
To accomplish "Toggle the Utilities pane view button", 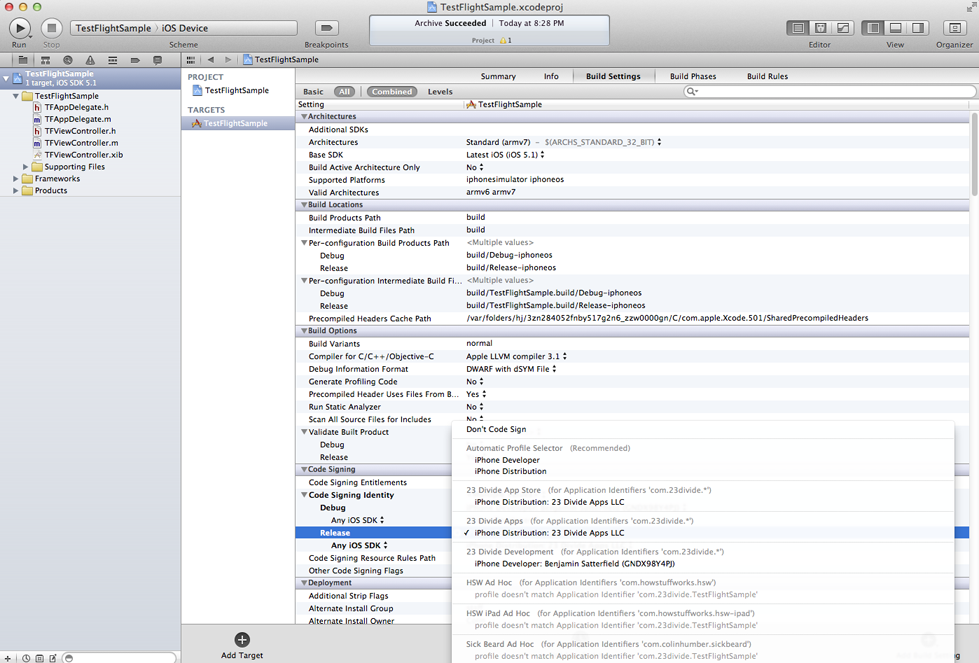I will (x=918, y=28).
